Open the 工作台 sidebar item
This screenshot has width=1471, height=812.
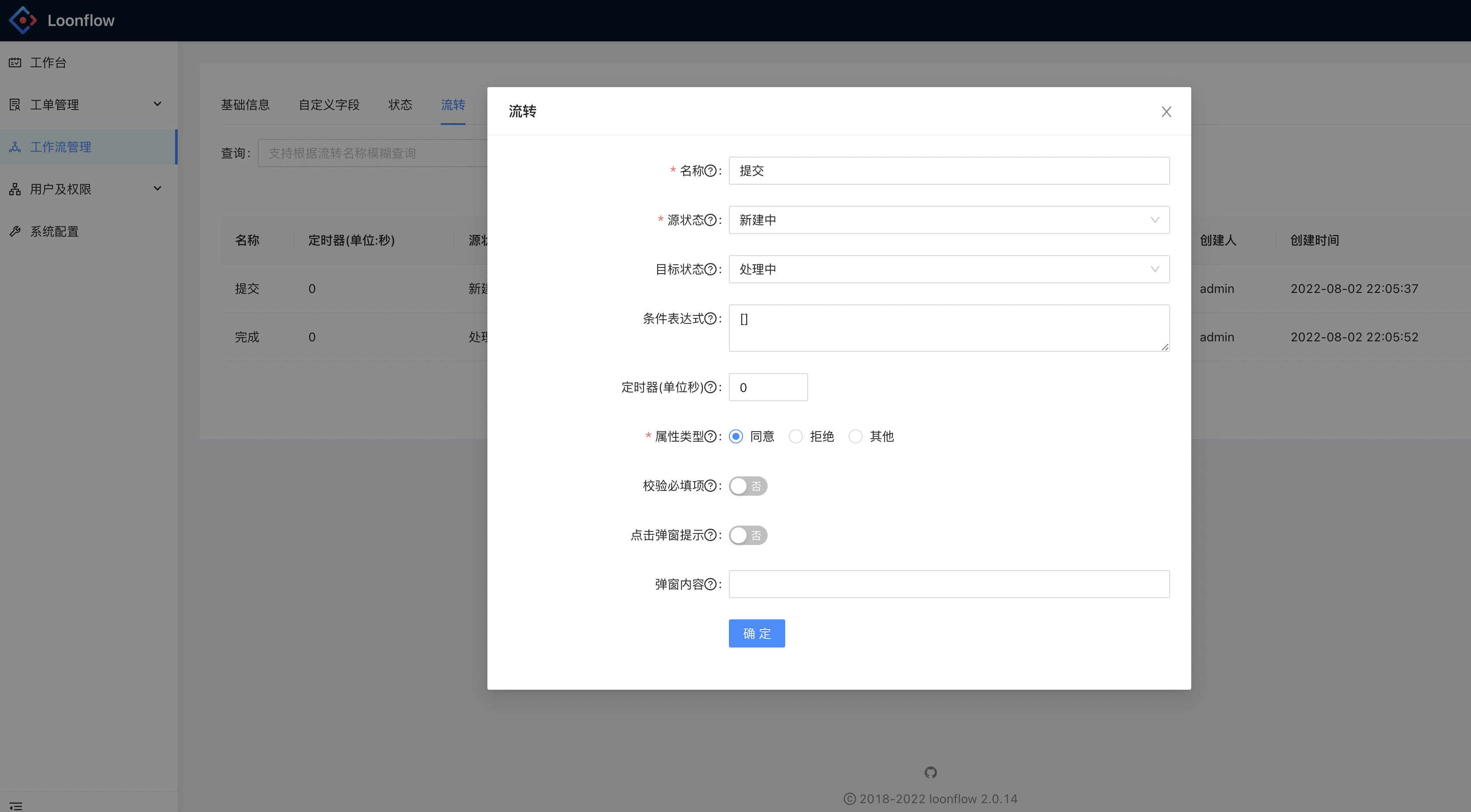pyautogui.click(x=88, y=62)
